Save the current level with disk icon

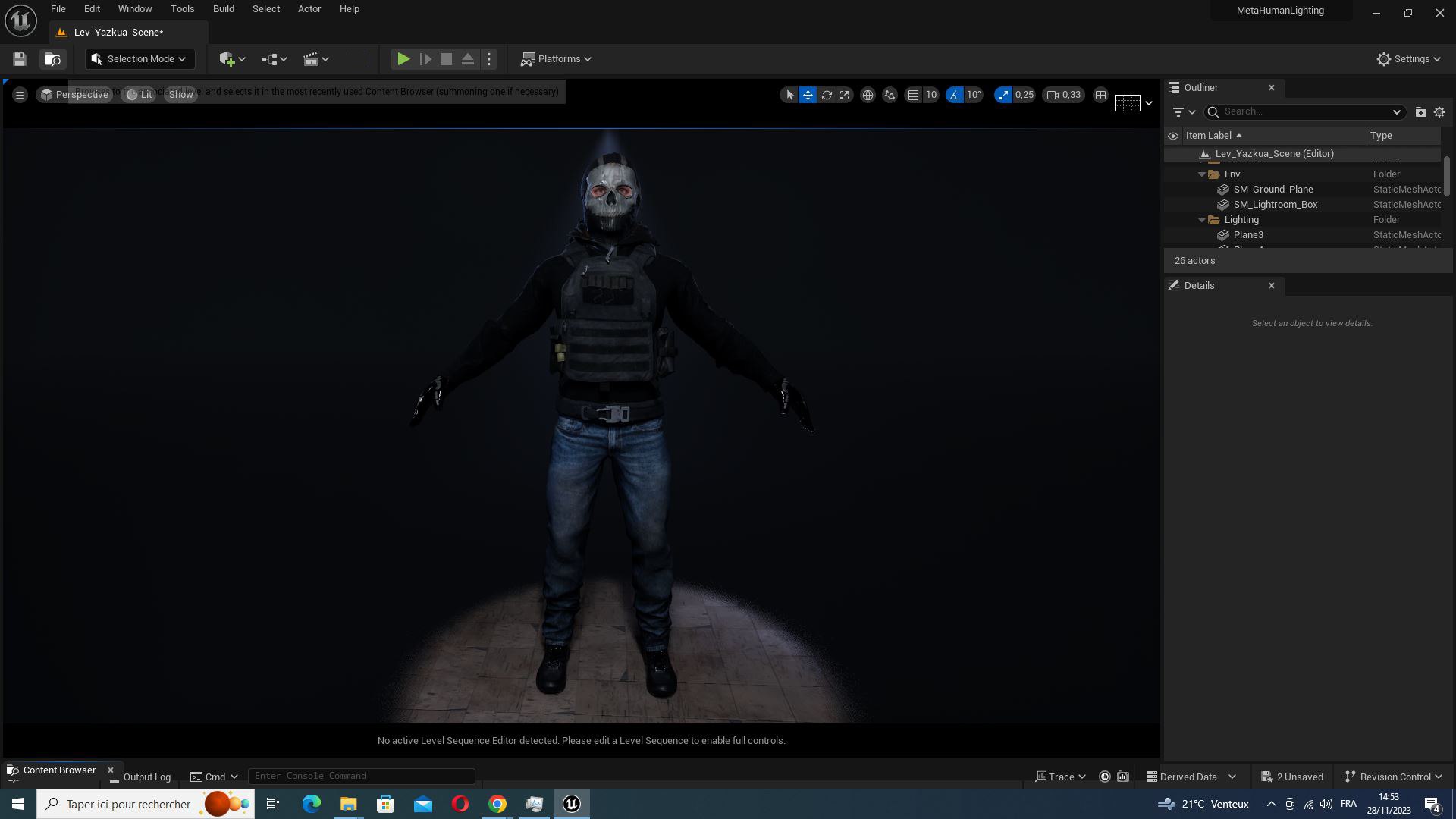pyautogui.click(x=20, y=59)
